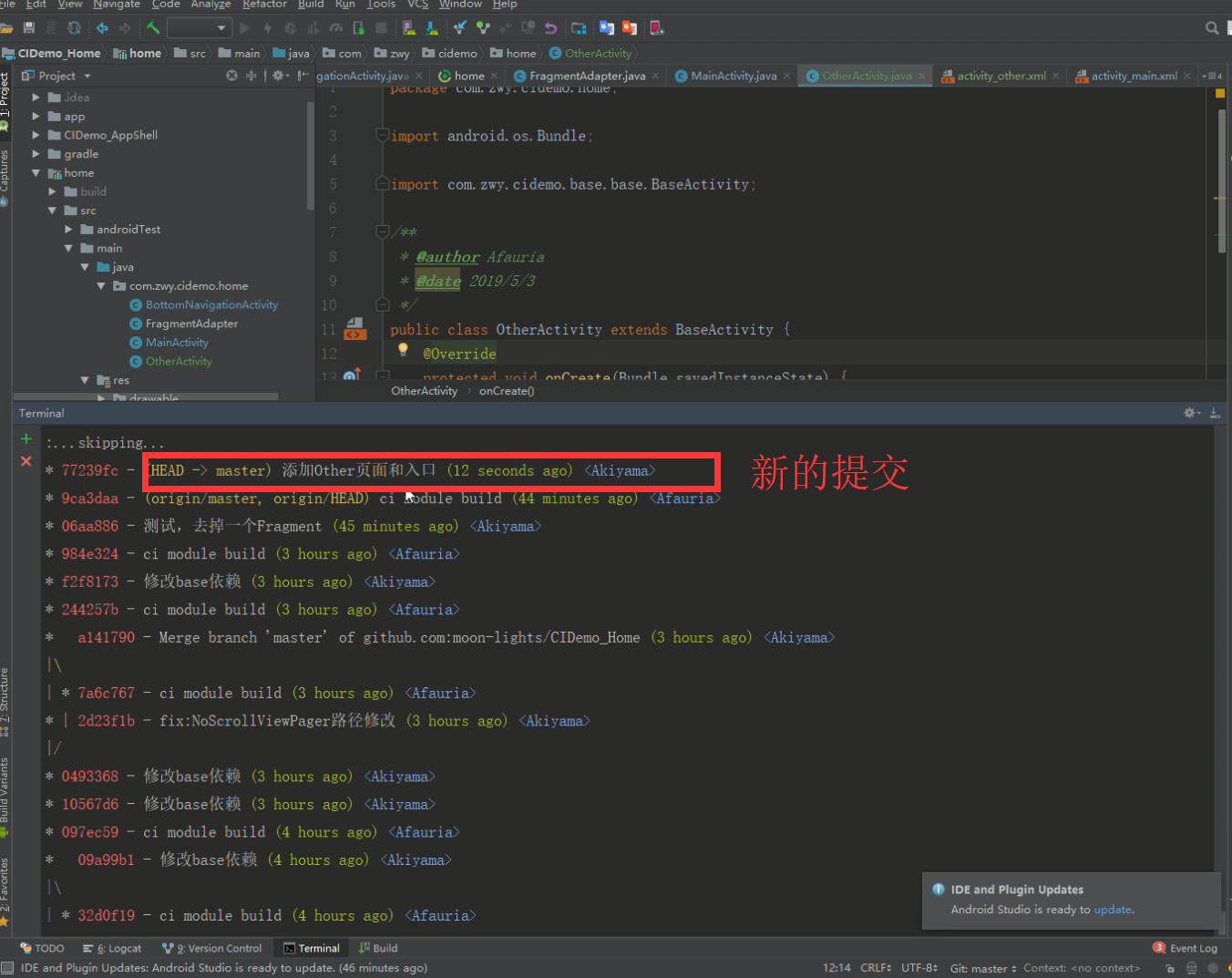Hide the Terminal panel with the hide icon
Image resolution: width=1232 pixels, height=978 pixels.
(1215, 413)
